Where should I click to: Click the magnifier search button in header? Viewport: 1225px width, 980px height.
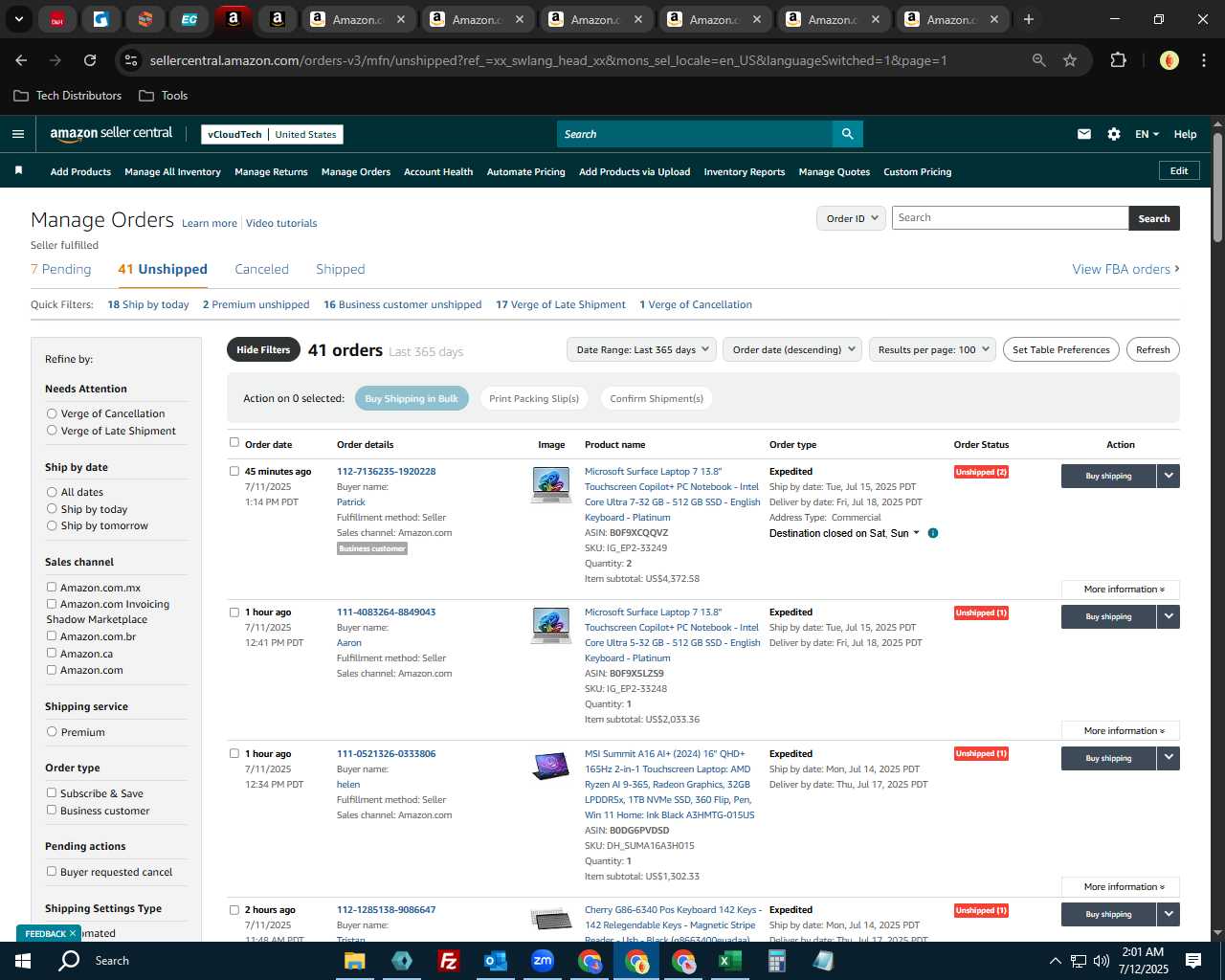point(847,134)
